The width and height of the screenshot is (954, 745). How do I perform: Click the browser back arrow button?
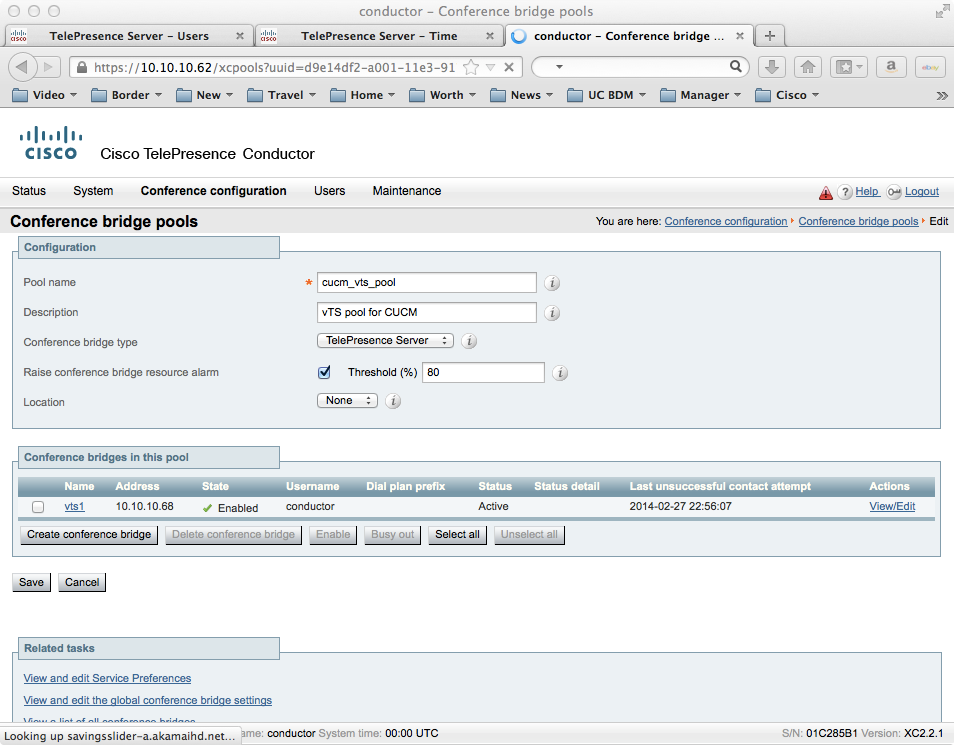click(x=22, y=67)
